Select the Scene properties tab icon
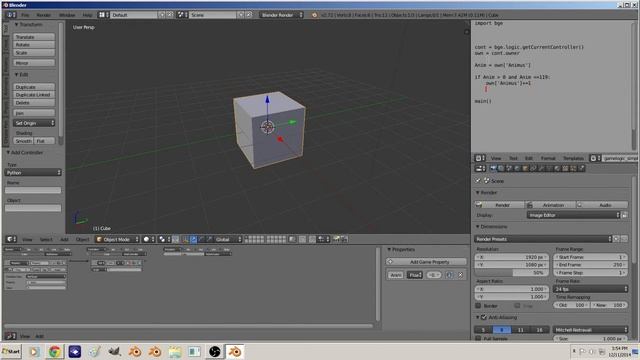 click(509, 168)
